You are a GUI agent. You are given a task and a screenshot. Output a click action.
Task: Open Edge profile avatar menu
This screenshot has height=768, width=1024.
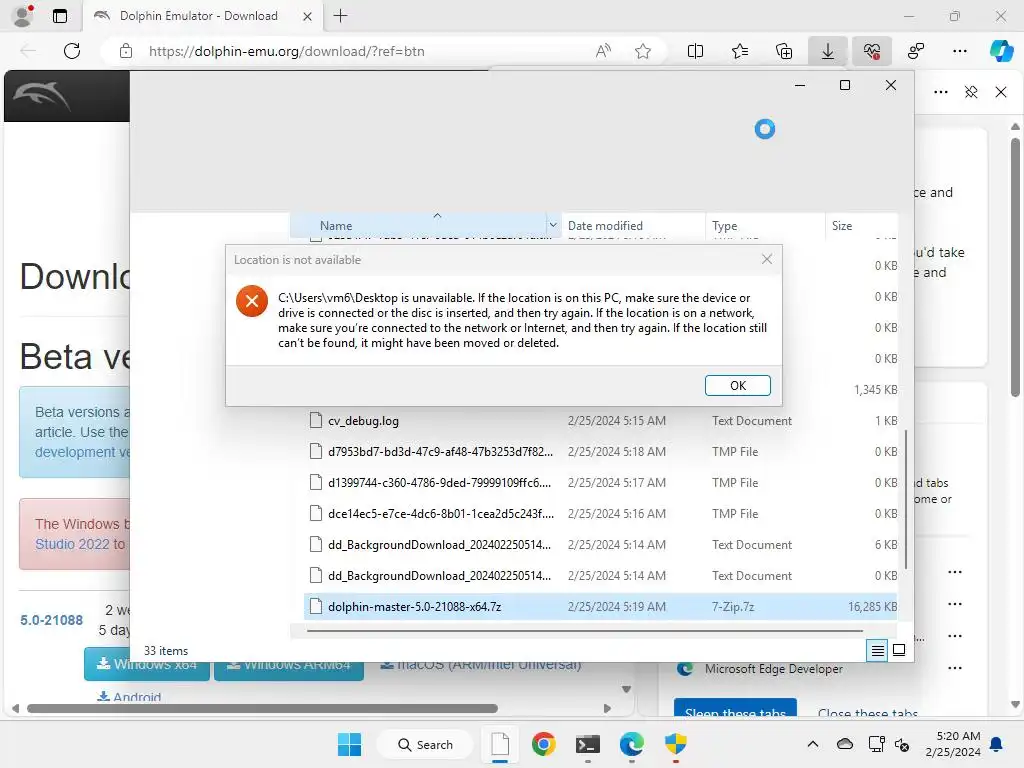[x=23, y=16]
